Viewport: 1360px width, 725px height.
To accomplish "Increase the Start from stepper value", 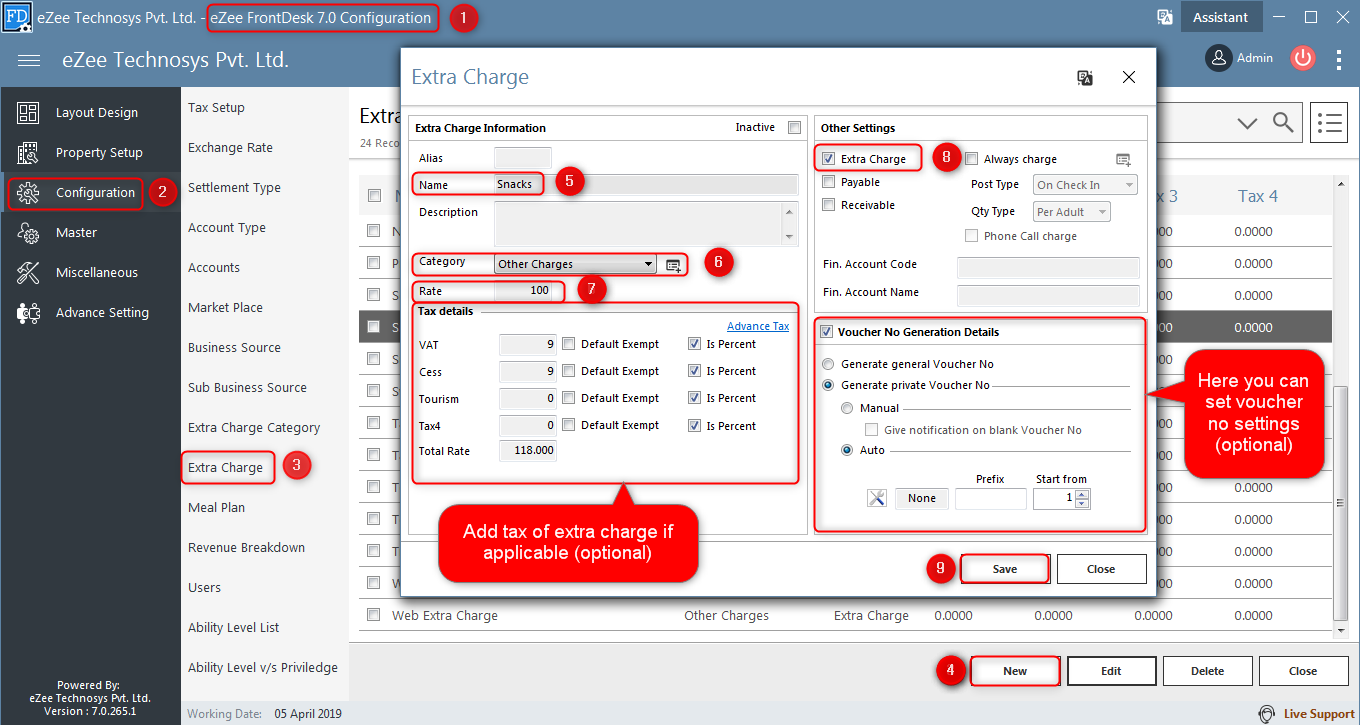I will click(1082, 494).
